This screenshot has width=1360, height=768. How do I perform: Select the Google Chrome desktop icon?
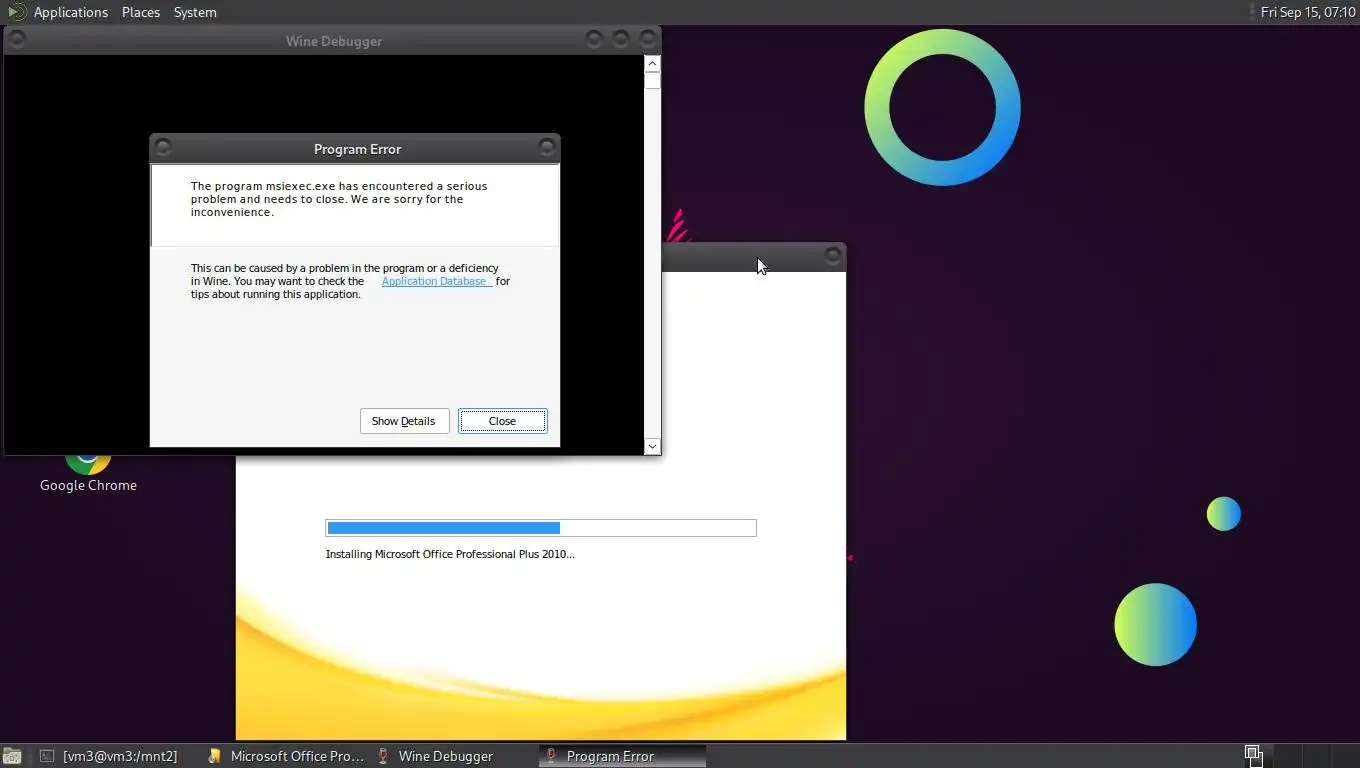88,473
